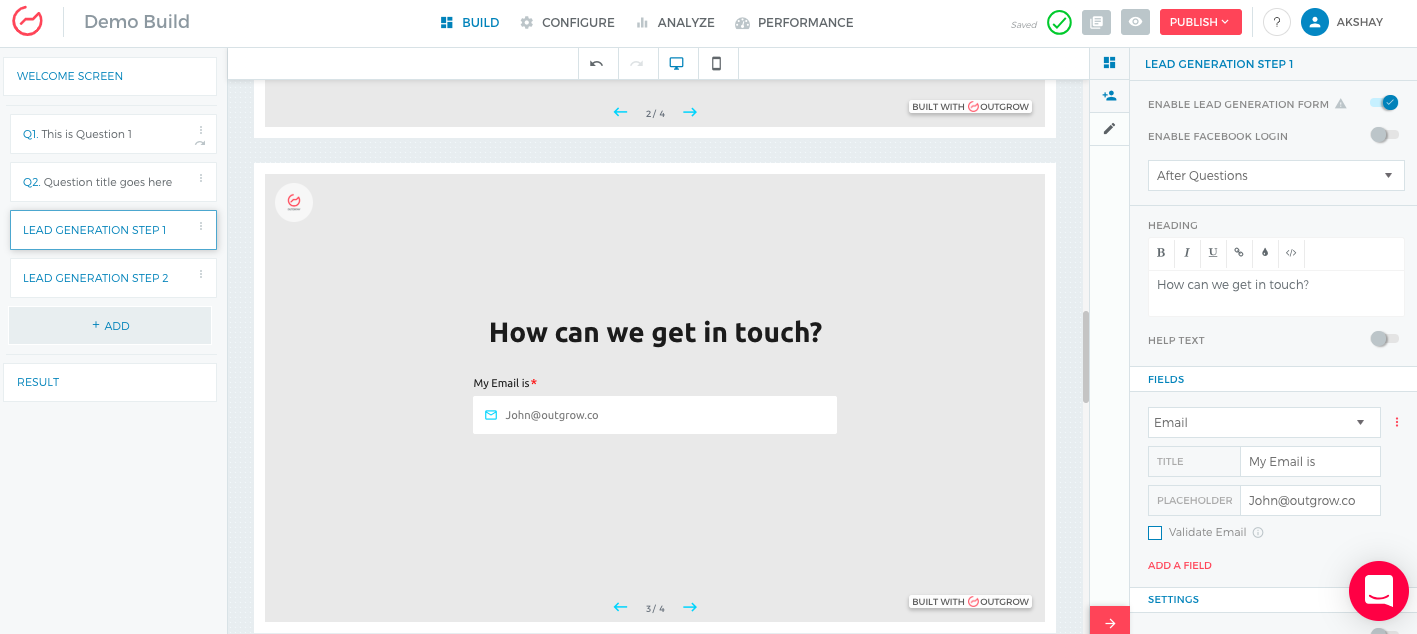
Task: Click the red arrow collapse button
Action: (1109, 622)
